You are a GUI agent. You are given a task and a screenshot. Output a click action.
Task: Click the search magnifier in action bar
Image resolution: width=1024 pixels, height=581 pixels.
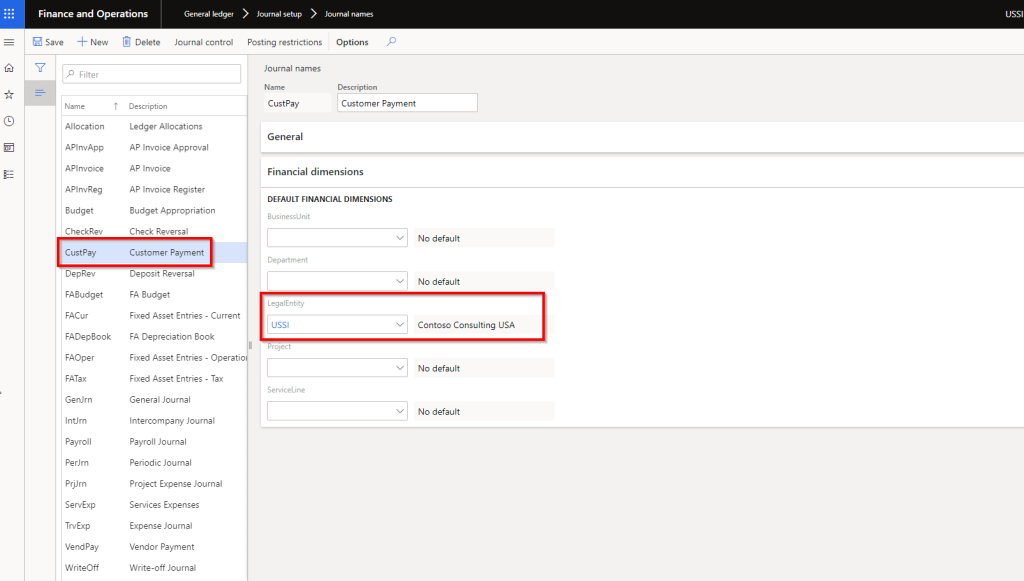pyautogui.click(x=391, y=42)
